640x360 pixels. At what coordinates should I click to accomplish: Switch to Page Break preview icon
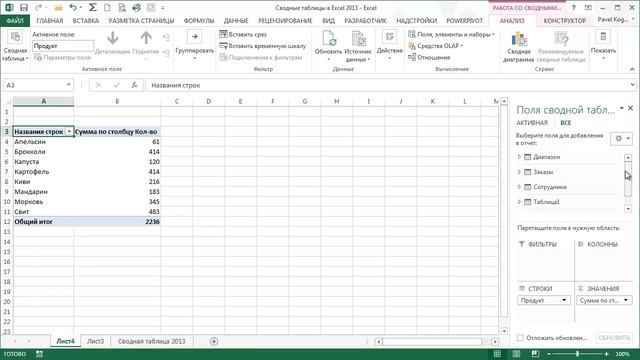click(x=535, y=354)
